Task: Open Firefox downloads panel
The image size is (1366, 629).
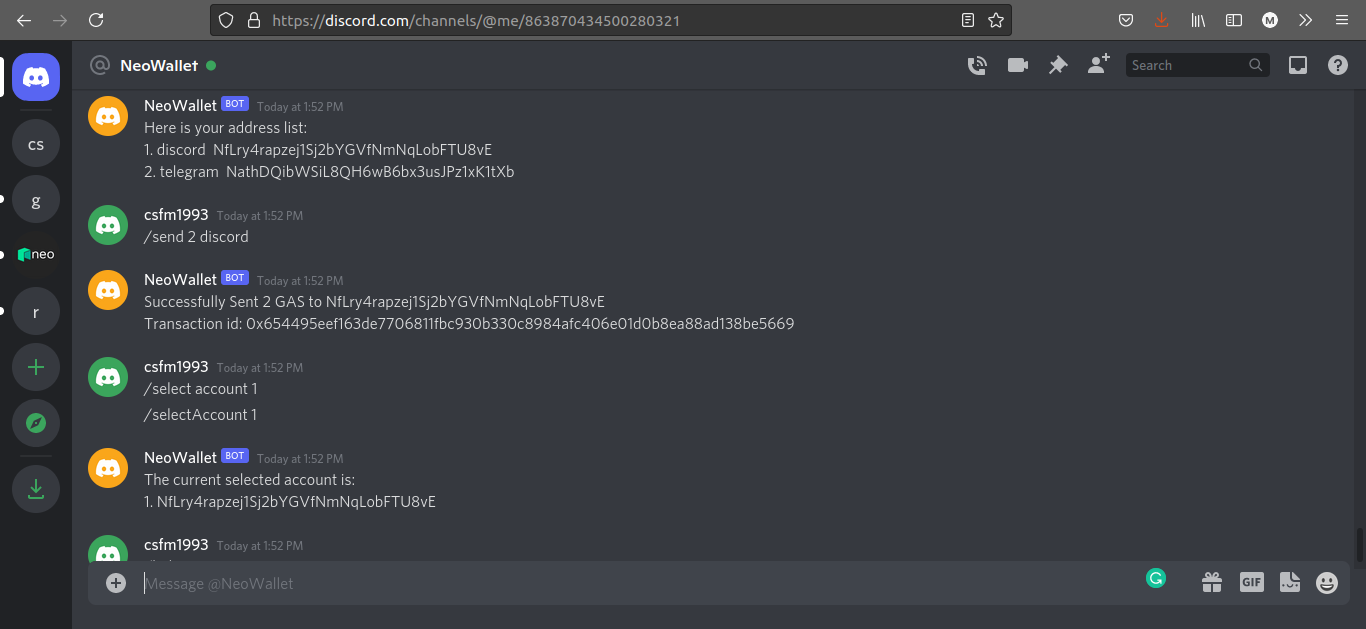Action: click(x=1161, y=20)
